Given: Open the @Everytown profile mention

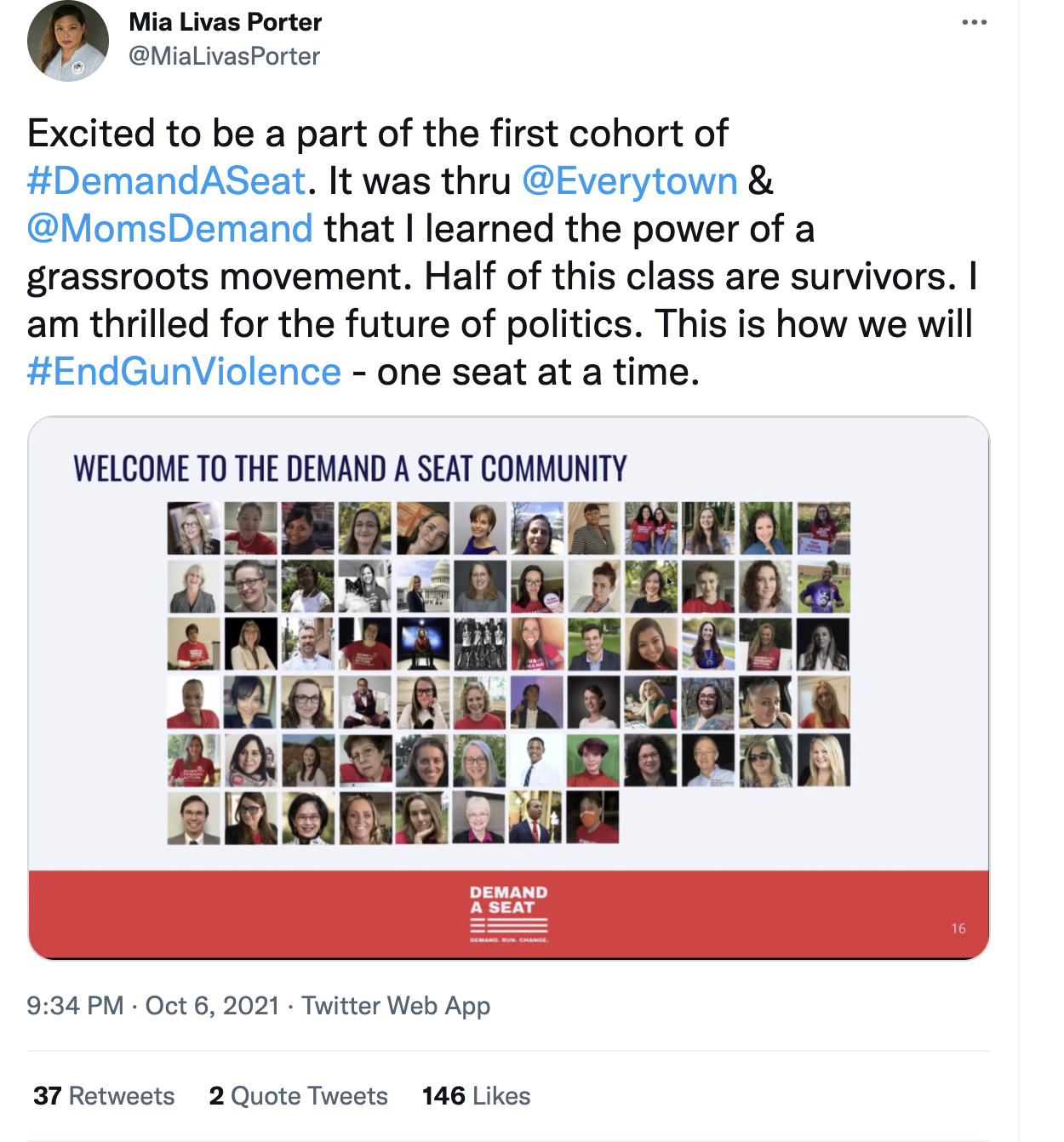Looking at the screenshot, I should pos(630,180).
